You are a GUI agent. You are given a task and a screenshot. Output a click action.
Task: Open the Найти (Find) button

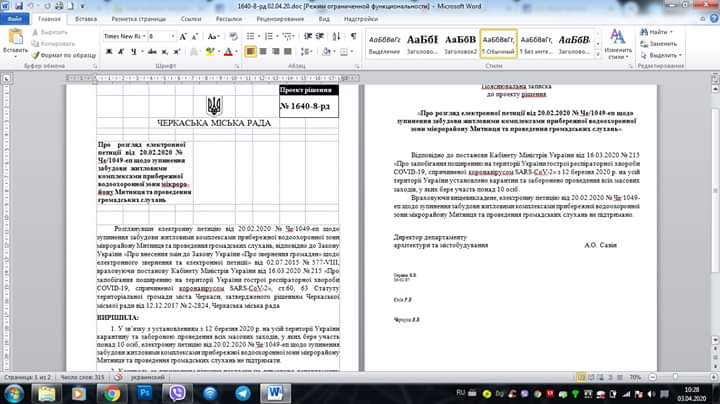[x=656, y=32]
